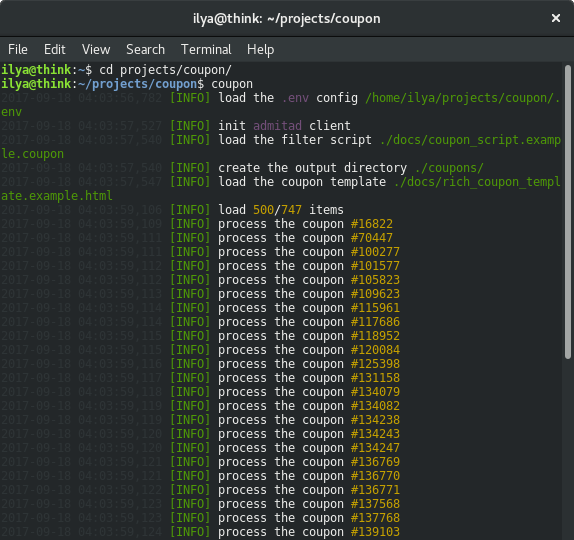574x540 pixels.
Task: Open the Edit menu
Action: (x=55, y=49)
